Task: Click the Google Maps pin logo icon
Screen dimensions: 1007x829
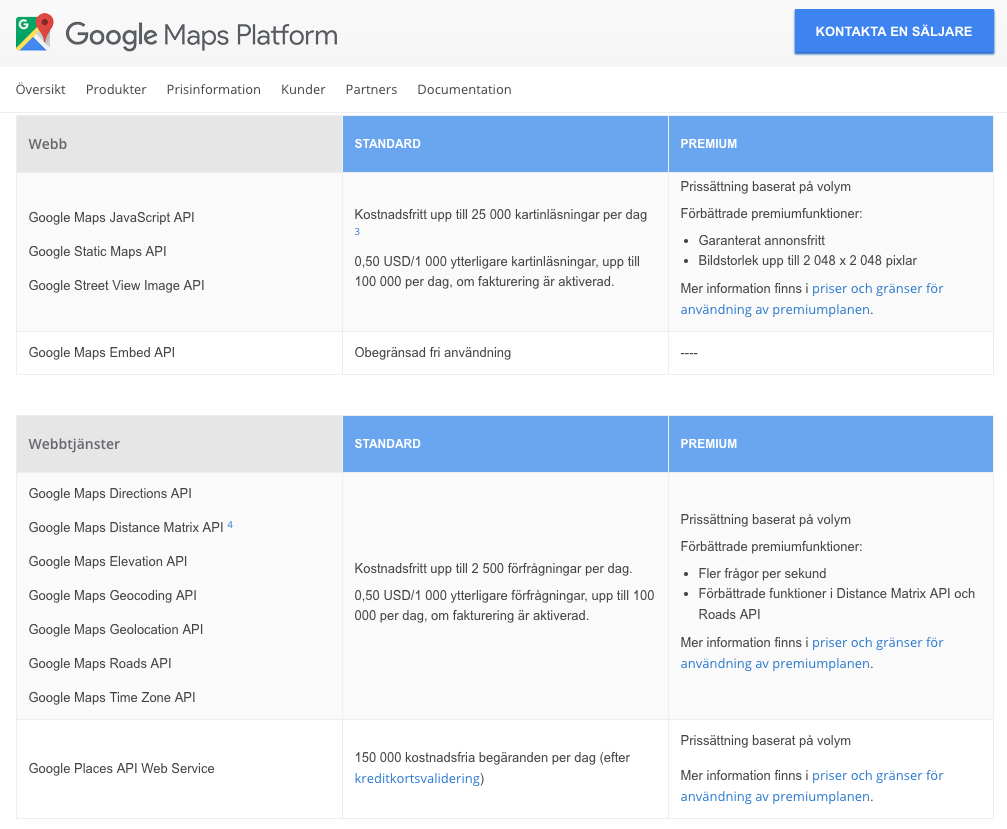Action: tap(34, 32)
